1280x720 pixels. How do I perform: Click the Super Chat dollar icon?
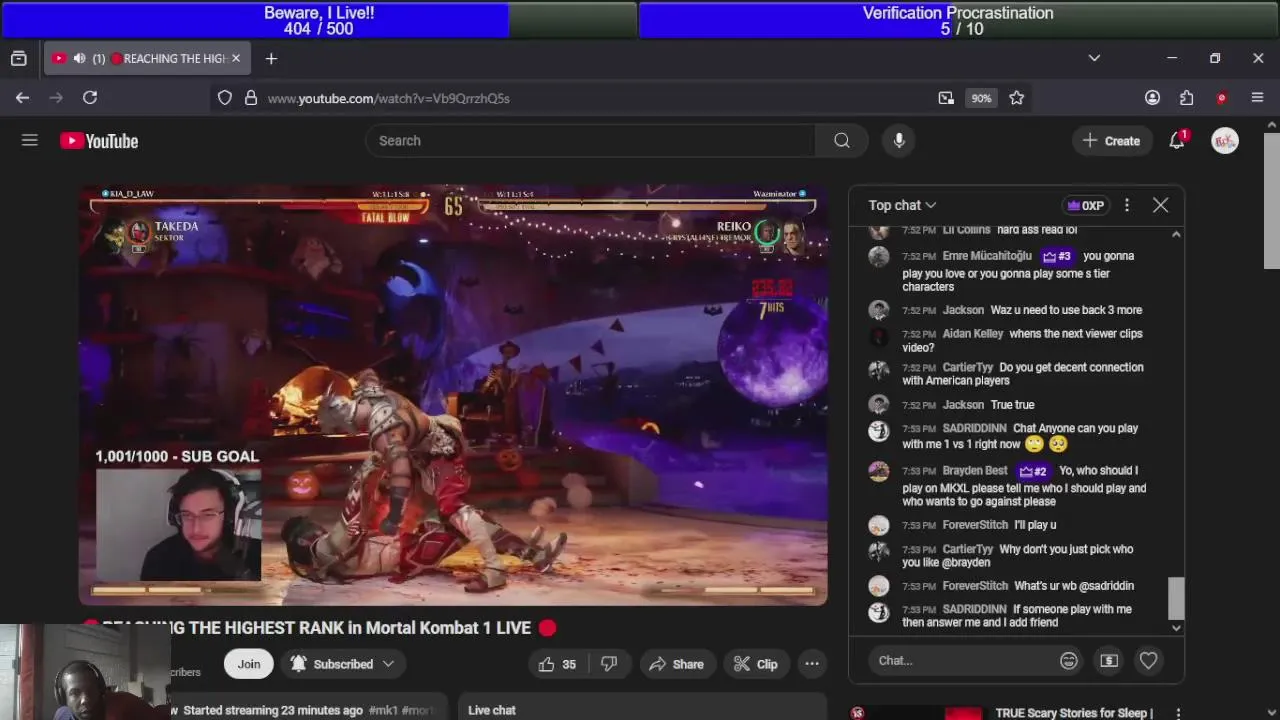1109,661
